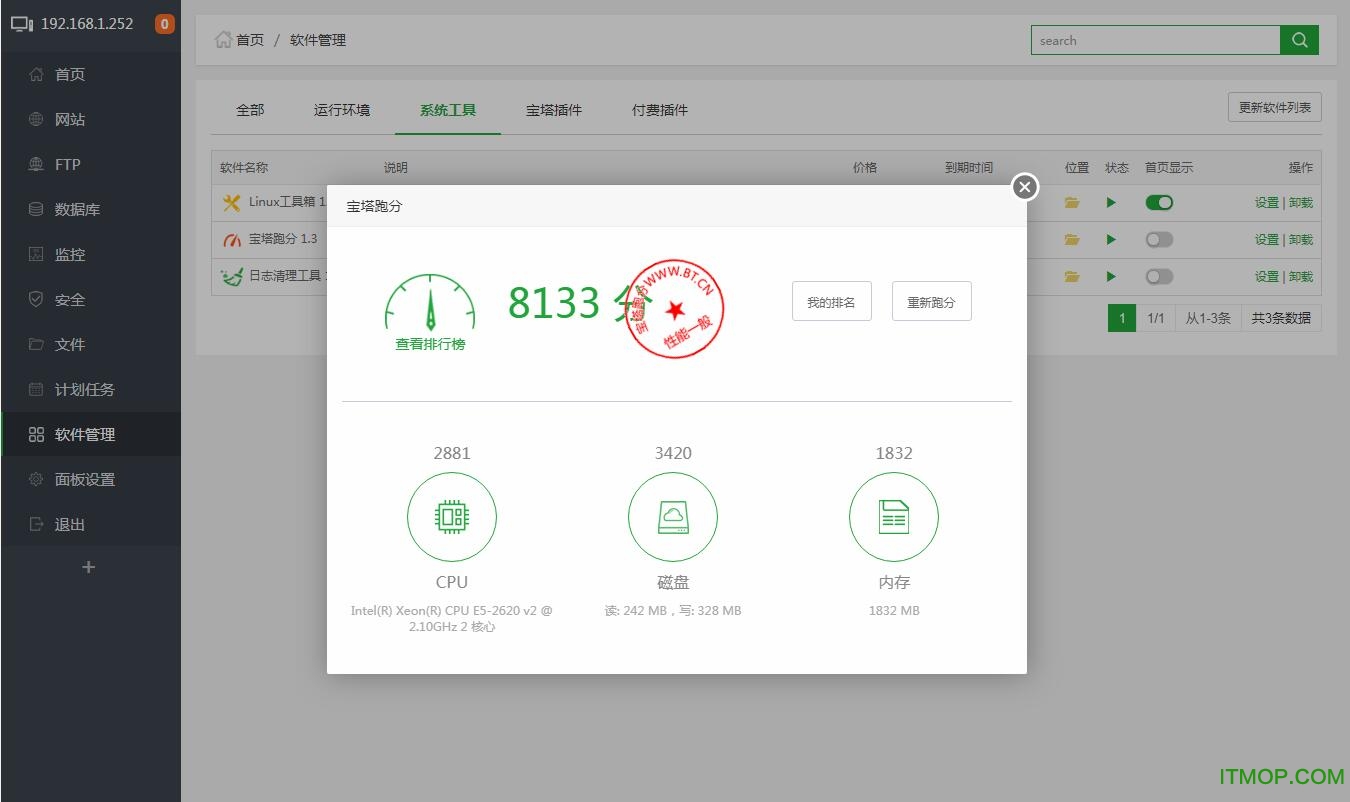Click the folder icon for Linux工具箱 row
This screenshot has width=1350, height=802.
coord(1071,202)
